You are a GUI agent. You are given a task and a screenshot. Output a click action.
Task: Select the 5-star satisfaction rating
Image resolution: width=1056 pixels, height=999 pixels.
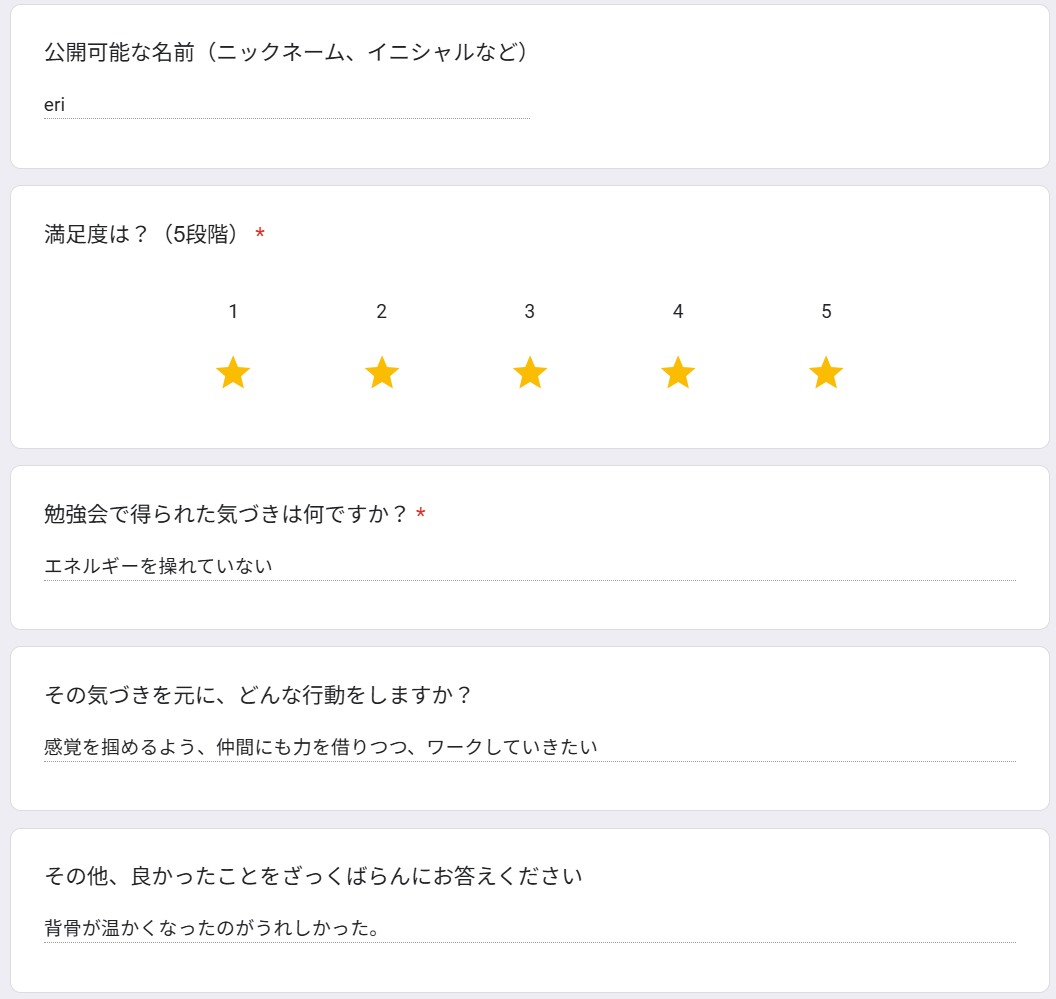(x=826, y=373)
